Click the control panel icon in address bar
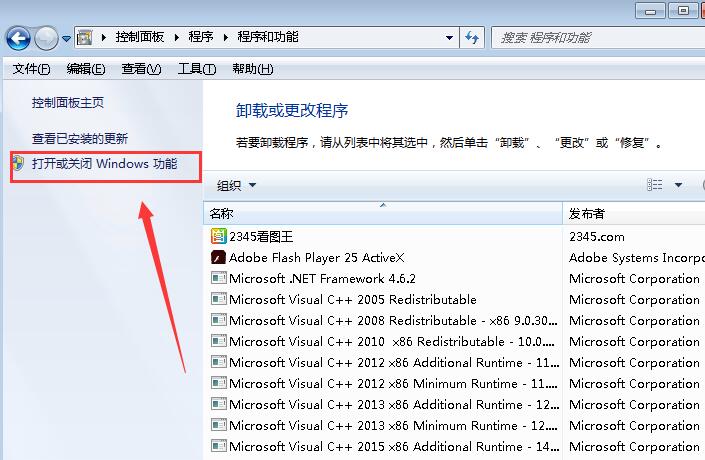 pyautogui.click(x=85, y=38)
